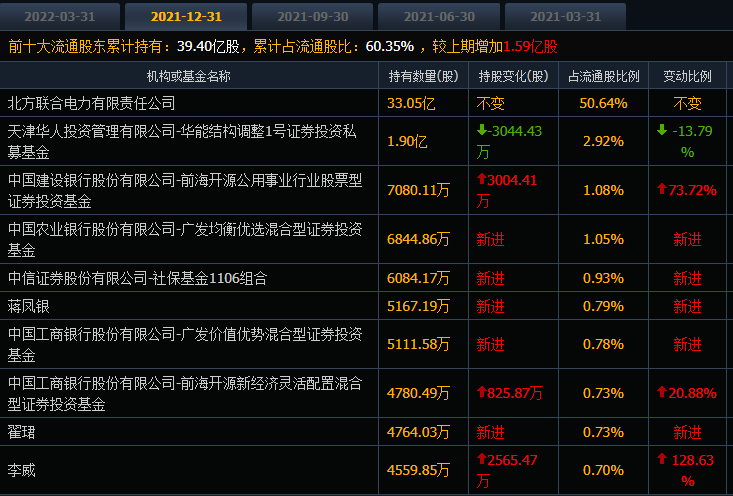Click the 变动比例 column header
The height and width of the screenshot is (496, 733).
pyautogui.click(x=687, y=76)
